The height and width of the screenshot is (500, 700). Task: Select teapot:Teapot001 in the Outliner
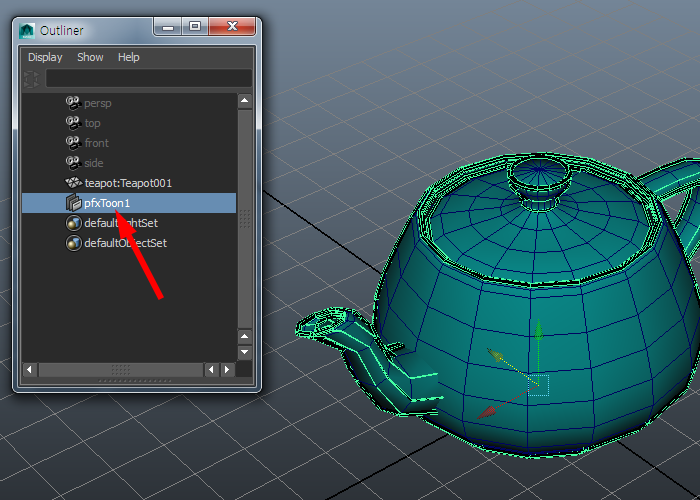pos(129,183)
